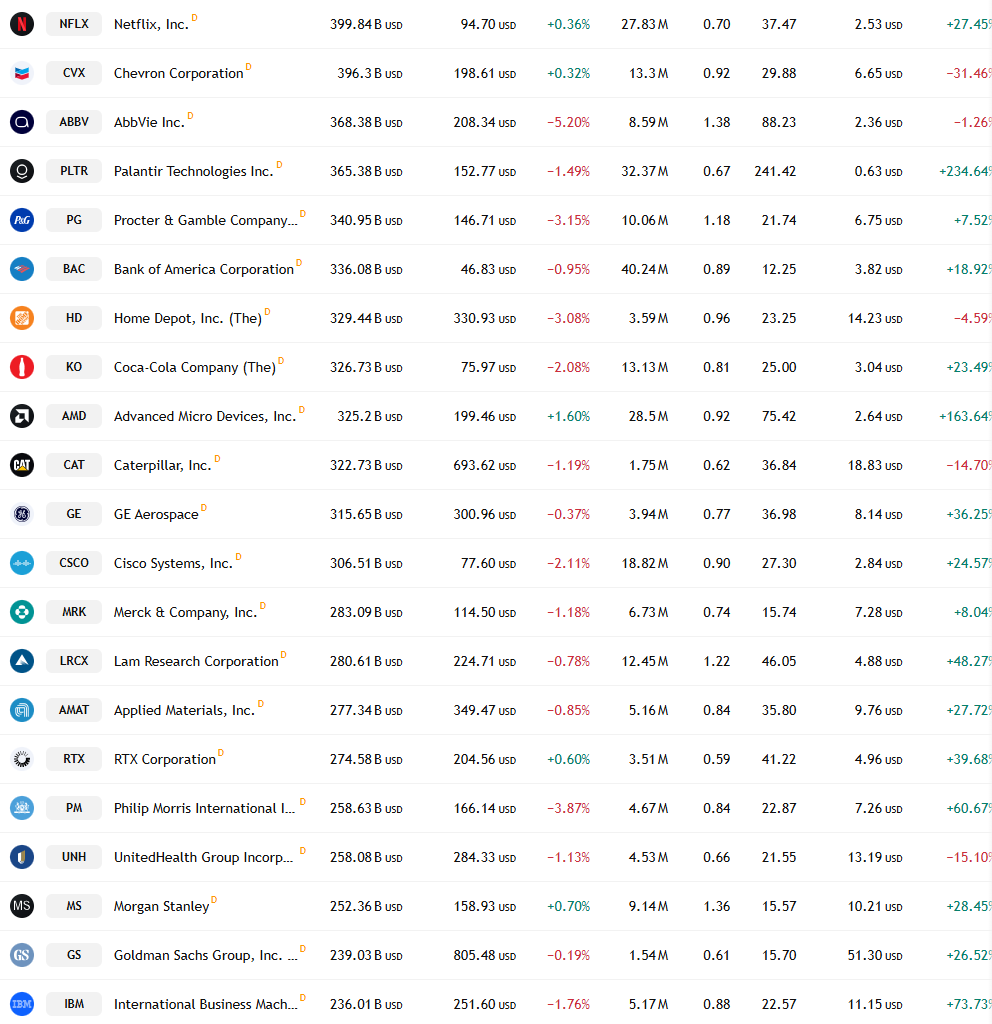Click change value +1.60%
The height and width of the screenshot is (1024, 992).
pos(568,417)
